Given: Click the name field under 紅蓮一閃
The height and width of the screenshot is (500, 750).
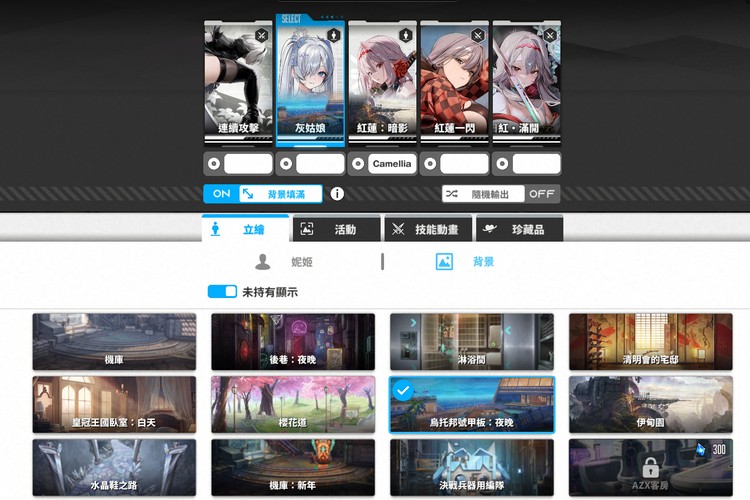Looking at the screenshot, I should coord(464,164).
